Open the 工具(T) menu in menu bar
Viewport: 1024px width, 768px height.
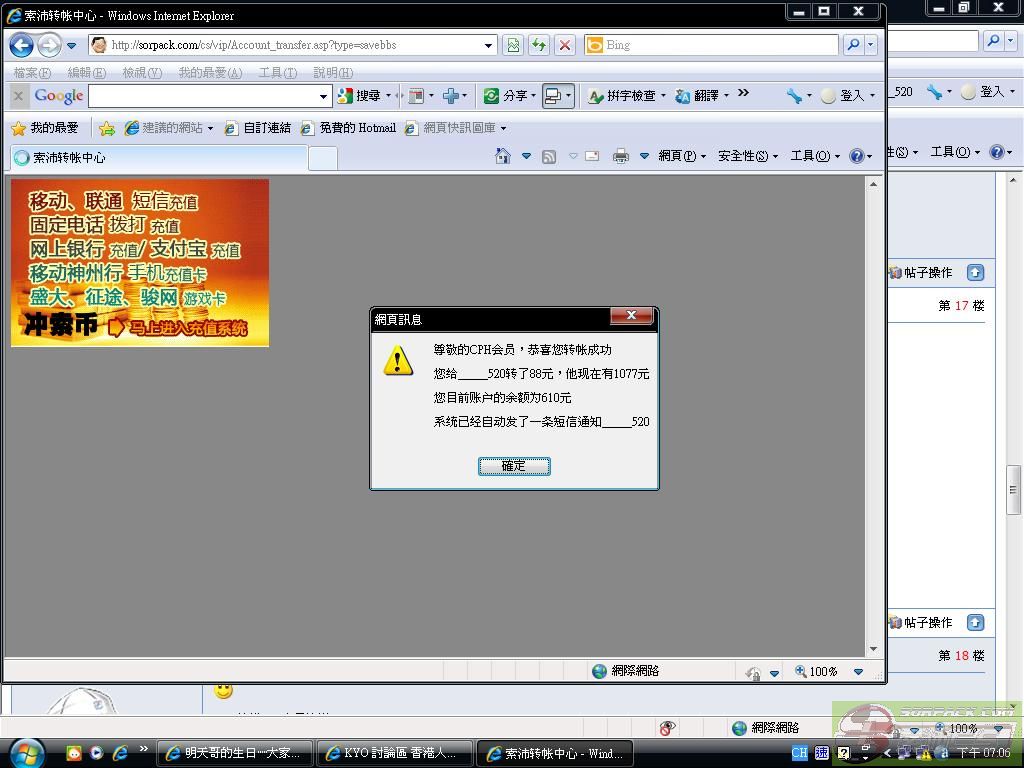[x=277, y=73]
